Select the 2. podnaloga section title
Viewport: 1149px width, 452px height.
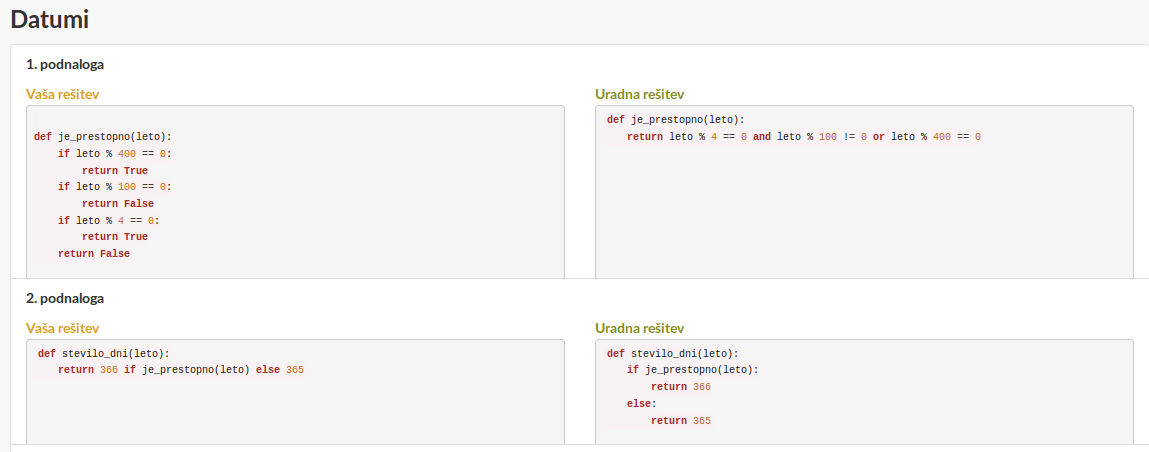pos(65,298)
